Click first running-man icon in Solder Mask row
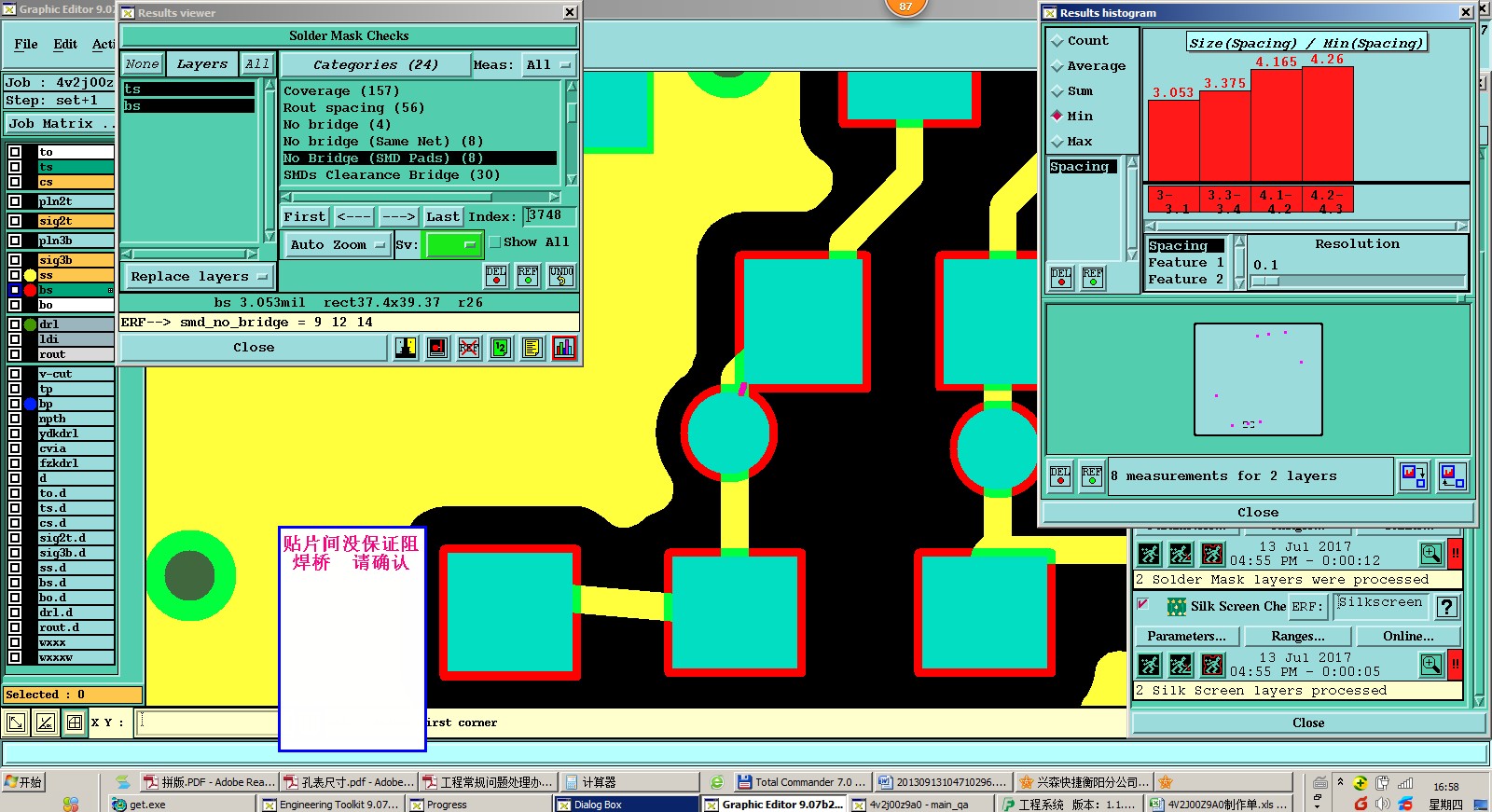This screenshot has height=812, width=1492. tap(1150, 554)
